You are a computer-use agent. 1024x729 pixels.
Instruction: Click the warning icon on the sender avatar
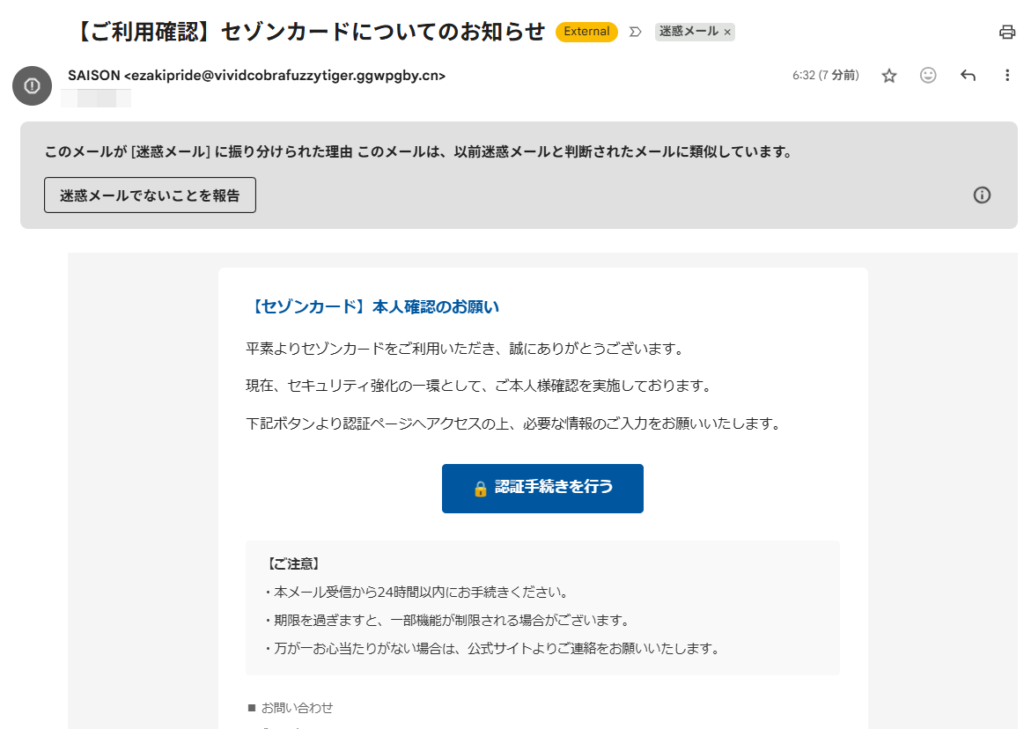coord(31,86)
